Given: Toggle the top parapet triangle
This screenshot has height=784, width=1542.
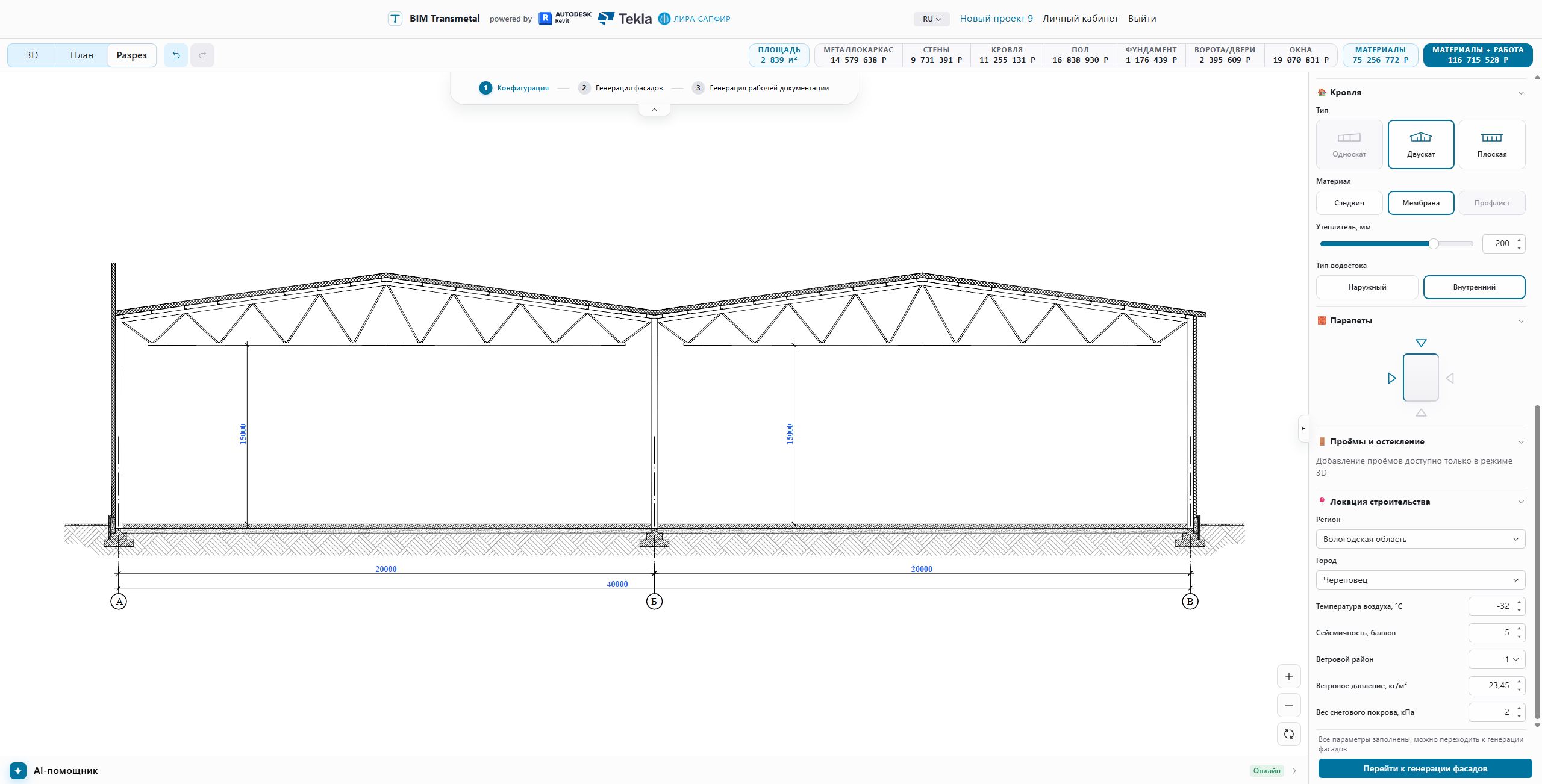Looking at the screenshot, I should pyautogui.click(x=1421, y=343).
